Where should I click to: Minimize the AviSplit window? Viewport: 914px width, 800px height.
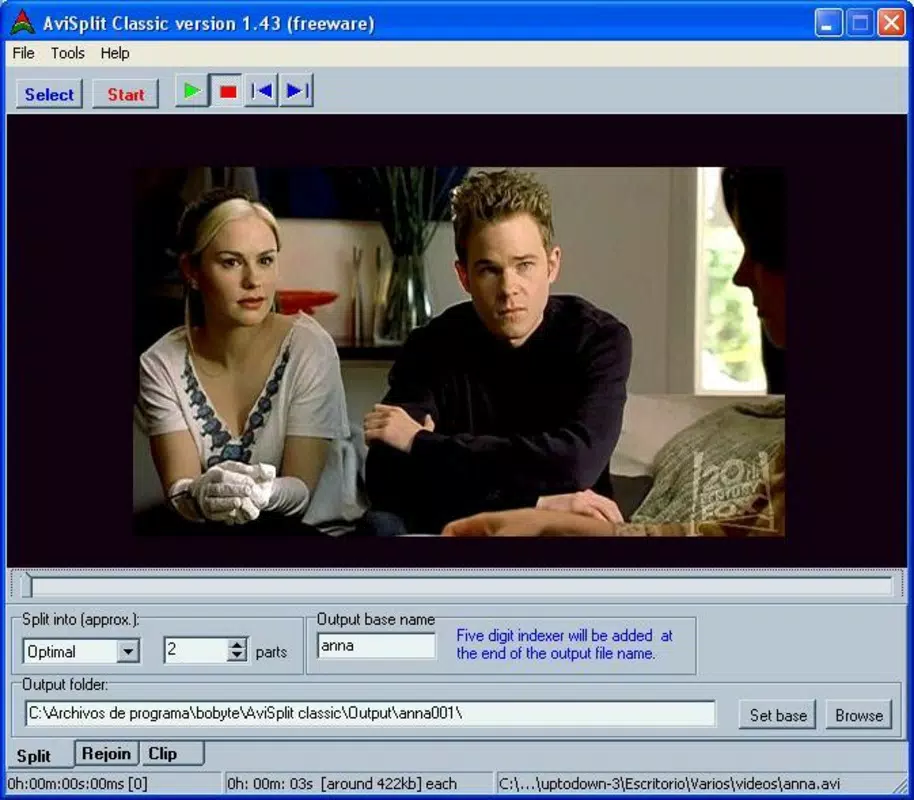coord(828,23)
